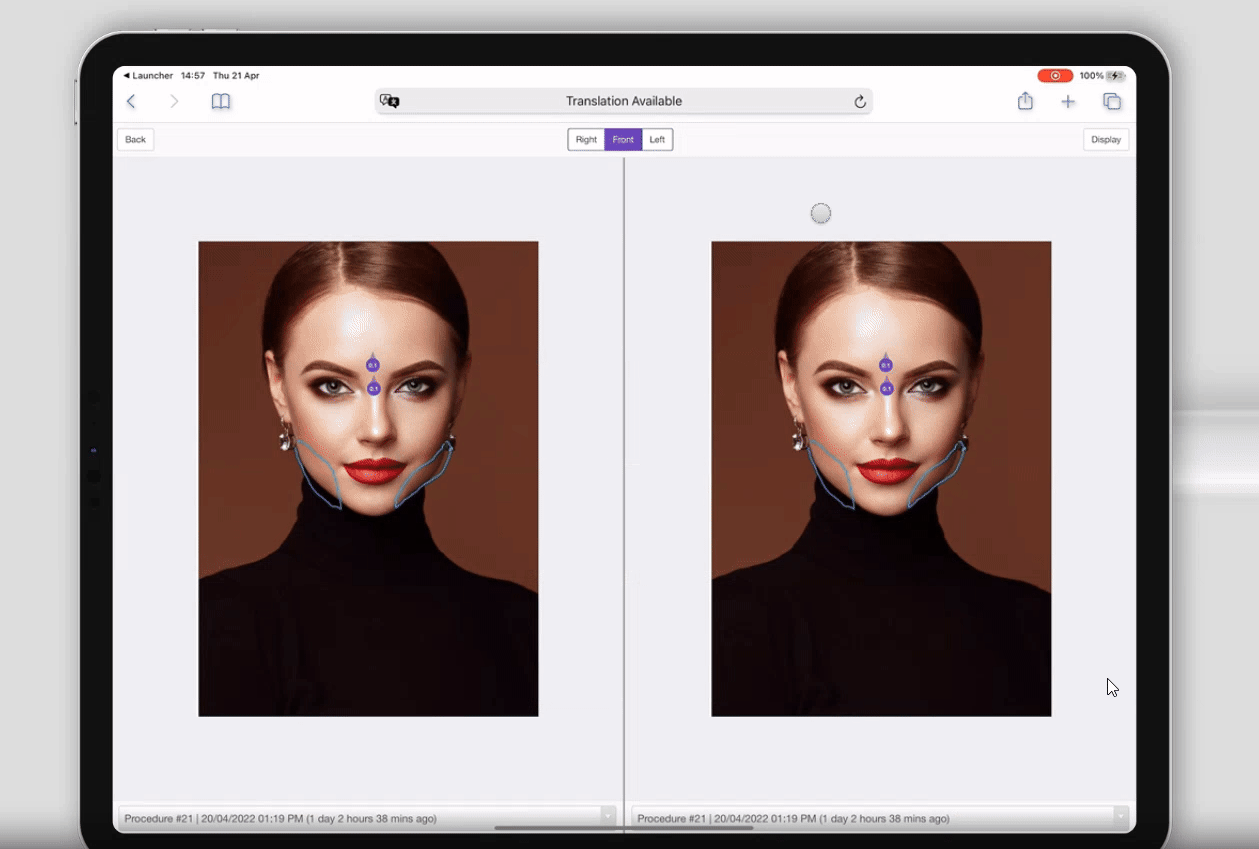This screenshot has width=1259, height=849.
Task: Open a new tab with plus icon
Action: click(1068, 101)
